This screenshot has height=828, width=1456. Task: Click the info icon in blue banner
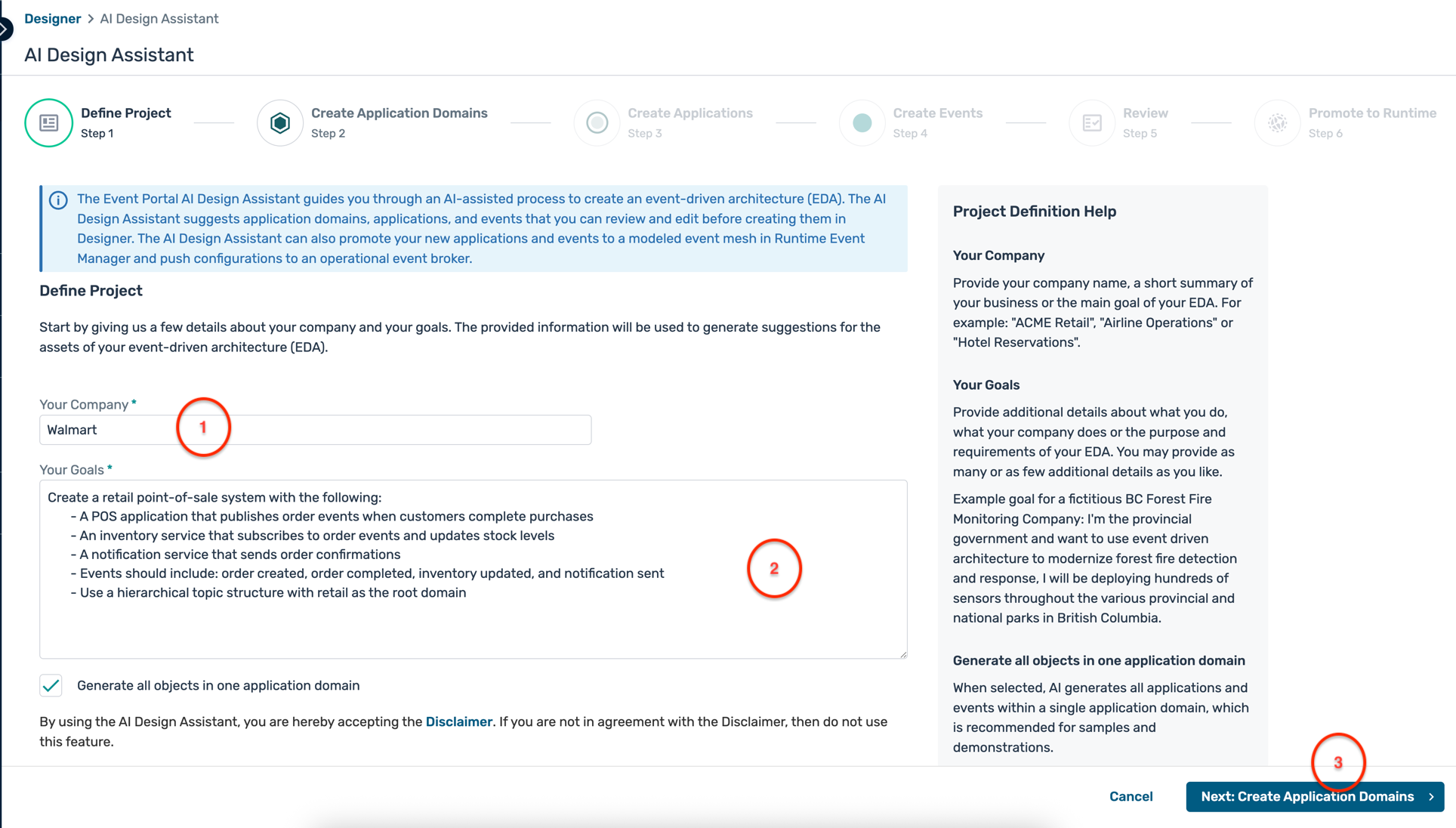[x=58, y=200]
